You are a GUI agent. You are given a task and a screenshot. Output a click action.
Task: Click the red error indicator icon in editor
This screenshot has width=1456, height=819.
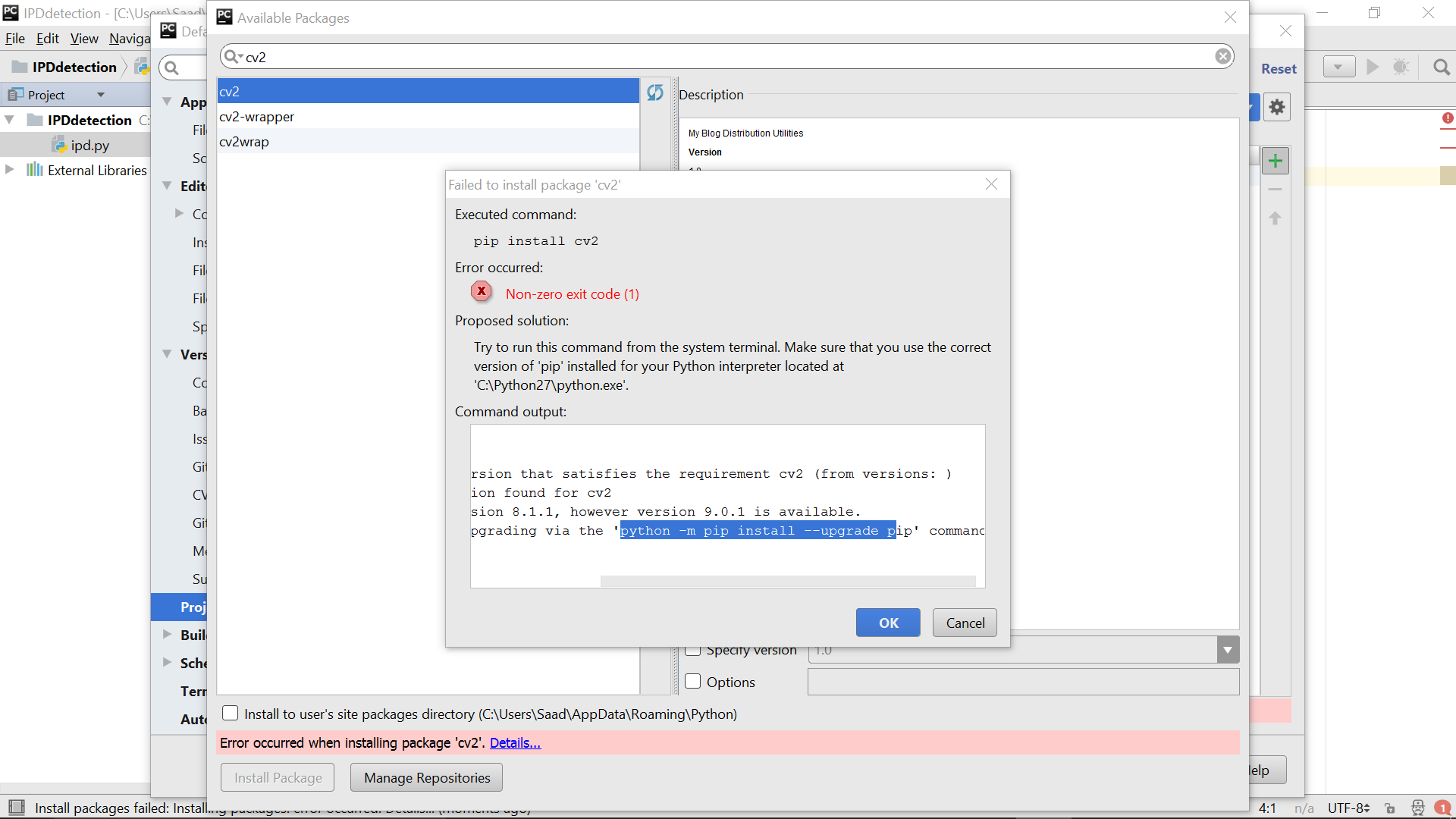1447,118
